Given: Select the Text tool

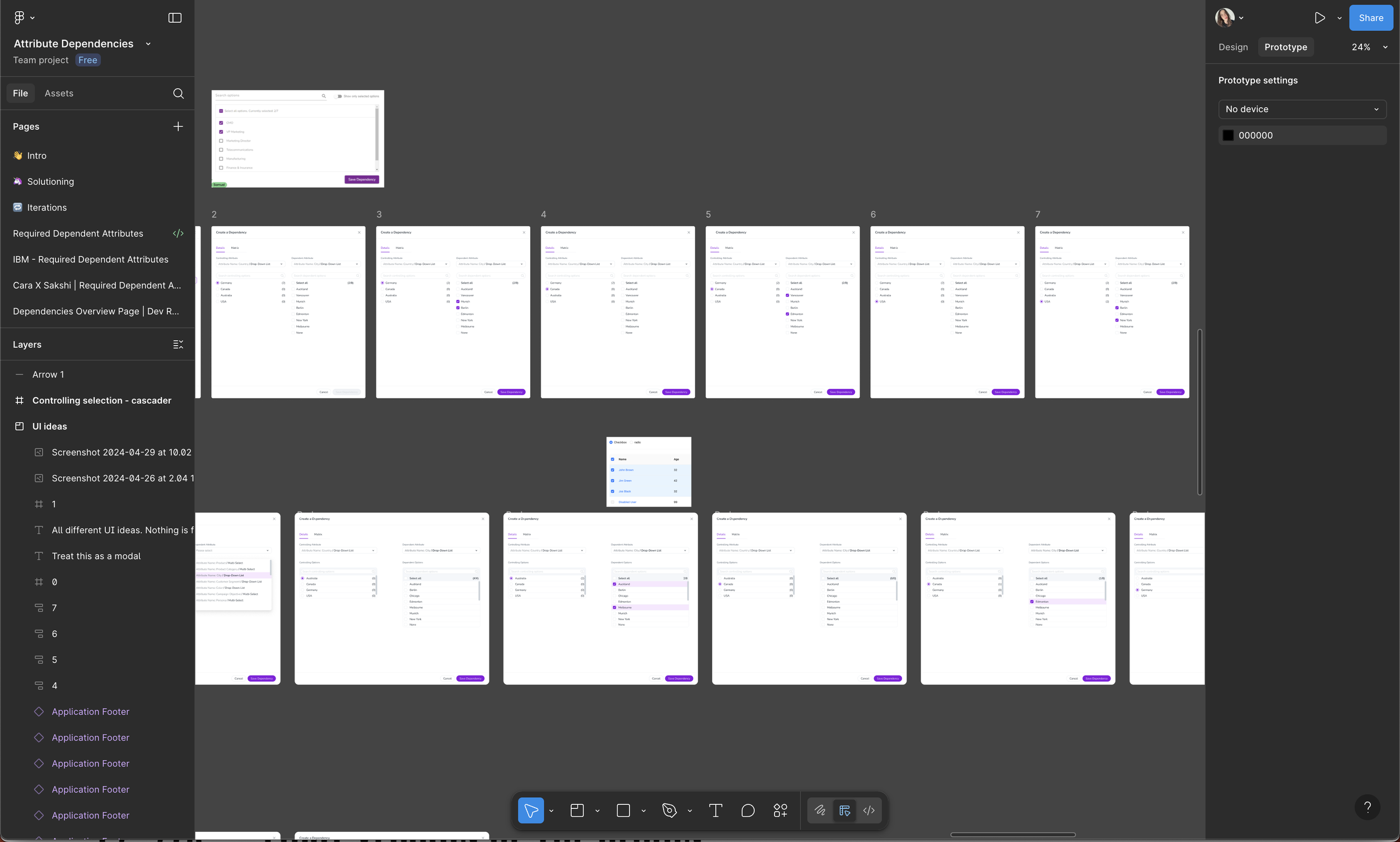Looking at the screenshot, I should pyautogui.click(x=715, y=810).
